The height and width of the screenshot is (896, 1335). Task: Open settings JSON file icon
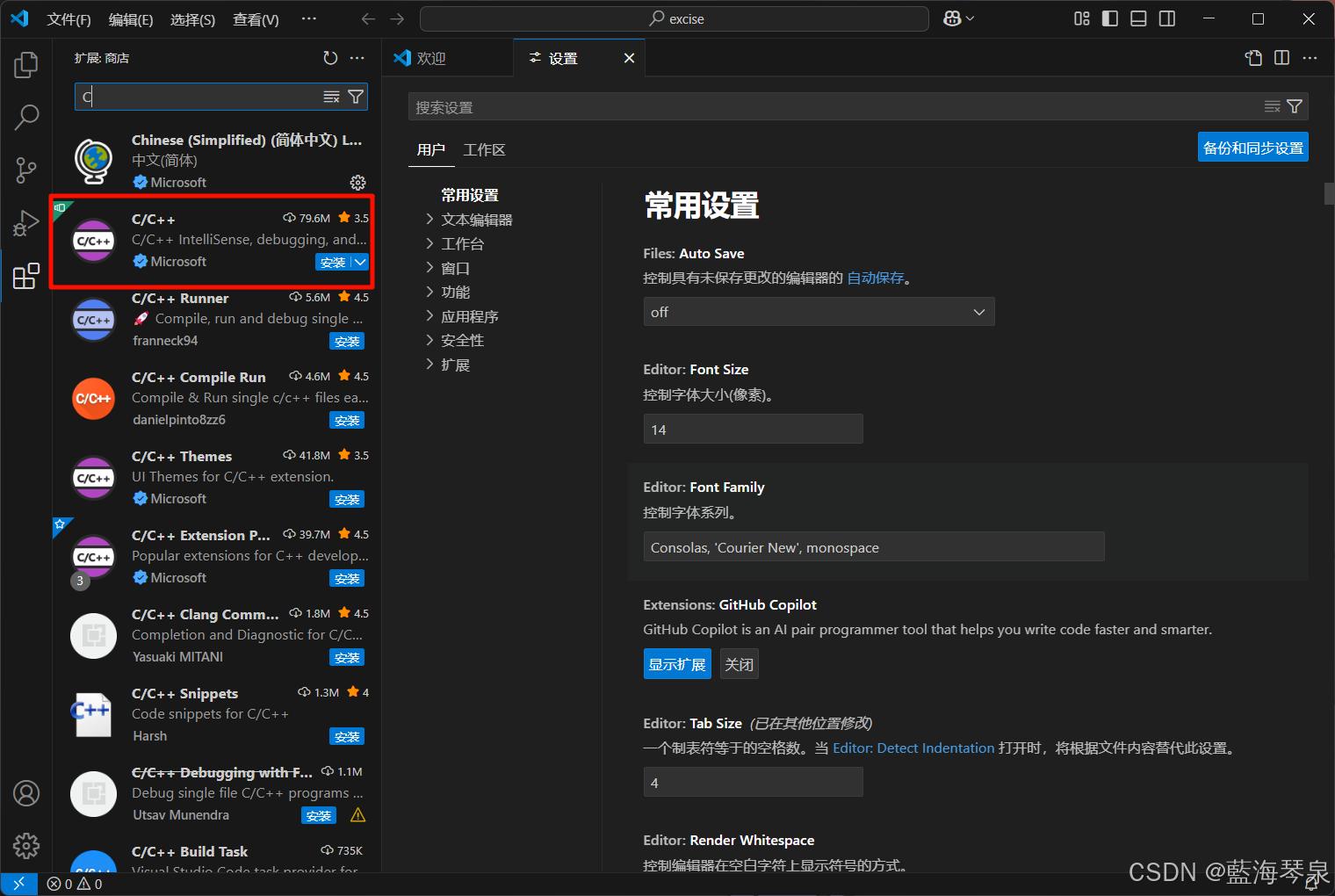click(x=1253, y=58)
